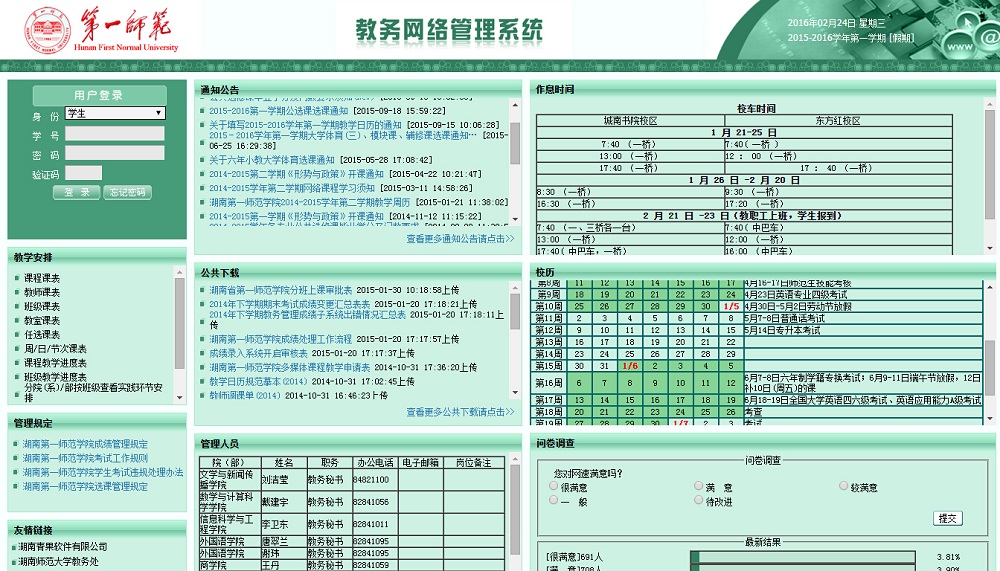
Task: Select the 待改进 radio button
Action: 698,500
